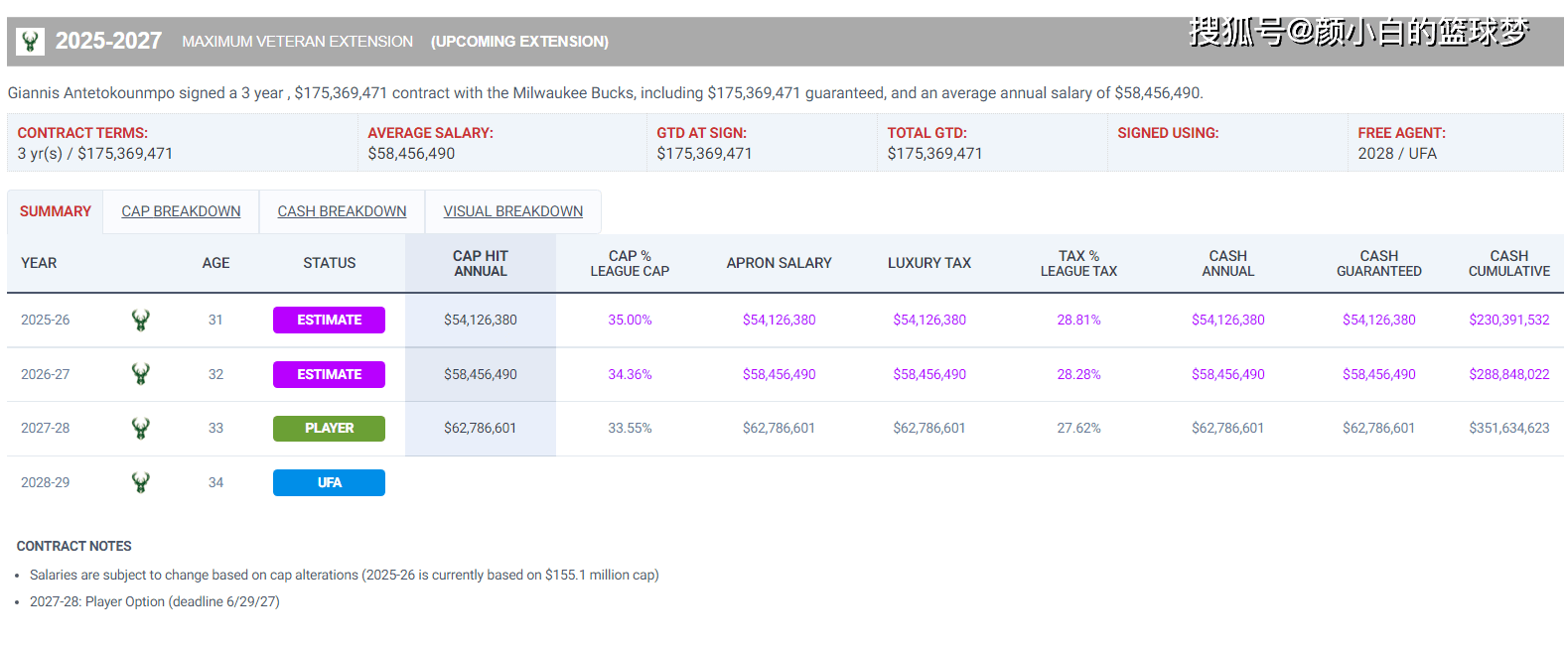Click the 2025-26 luxury tax $54,126,380
The width and height of the screenshot is (1568, 648).
pyautogui.click(x=929, y=320)
